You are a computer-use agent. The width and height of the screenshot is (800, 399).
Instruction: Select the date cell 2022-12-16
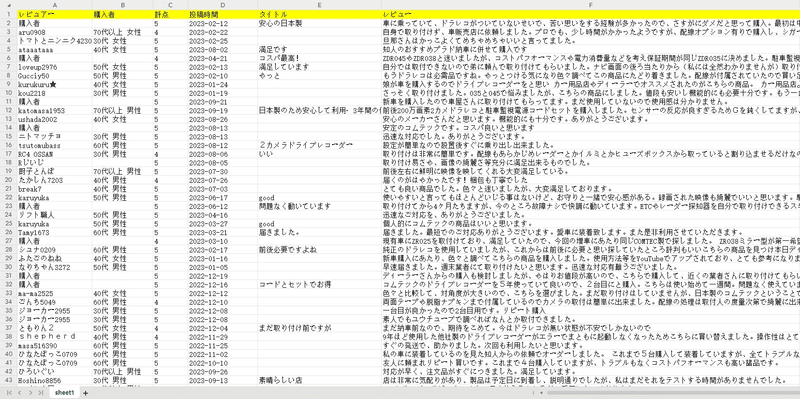click(222, 284)
